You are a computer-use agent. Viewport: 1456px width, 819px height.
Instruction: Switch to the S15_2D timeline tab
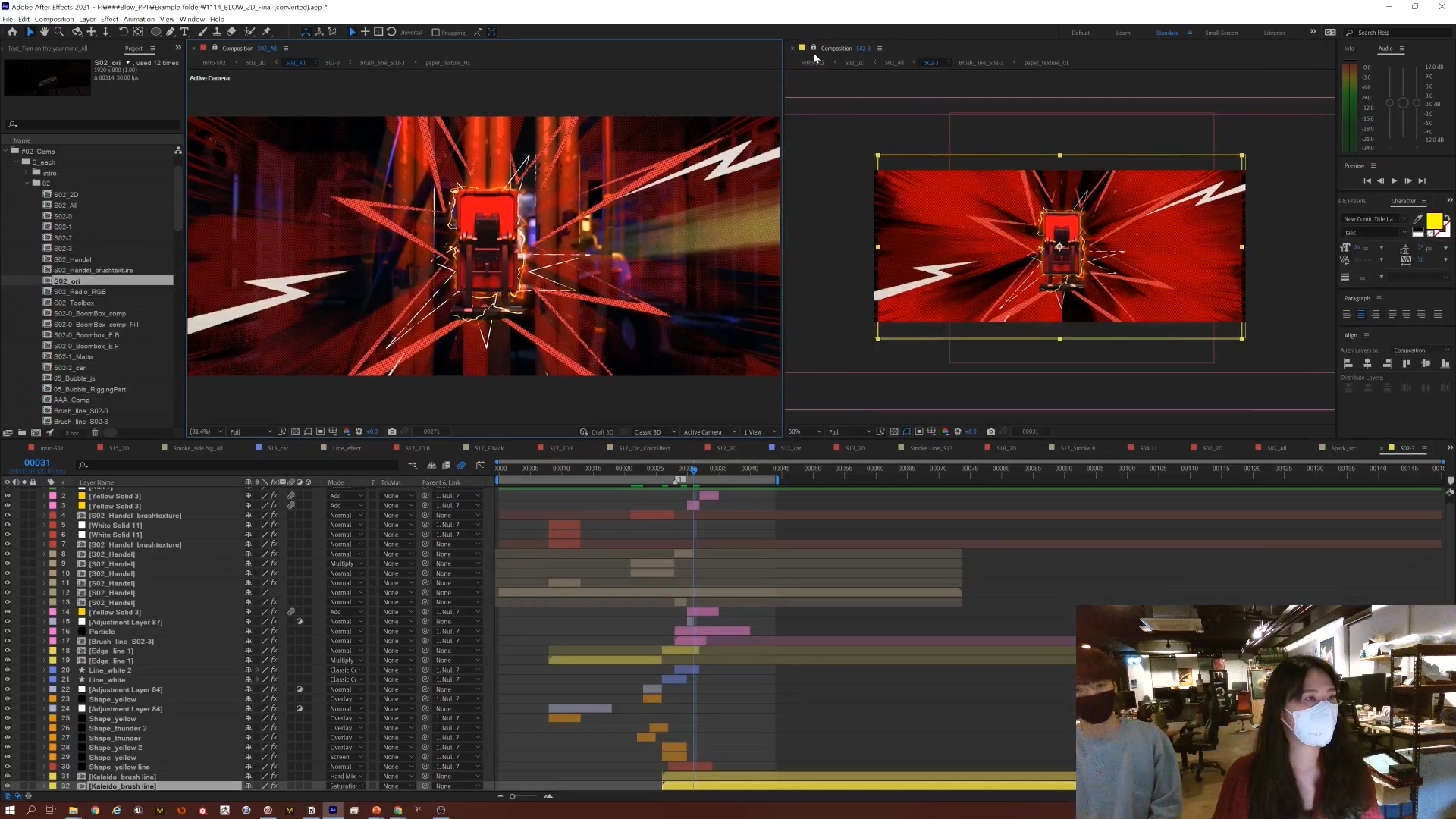pyautogui.click(x=119, y=448)
